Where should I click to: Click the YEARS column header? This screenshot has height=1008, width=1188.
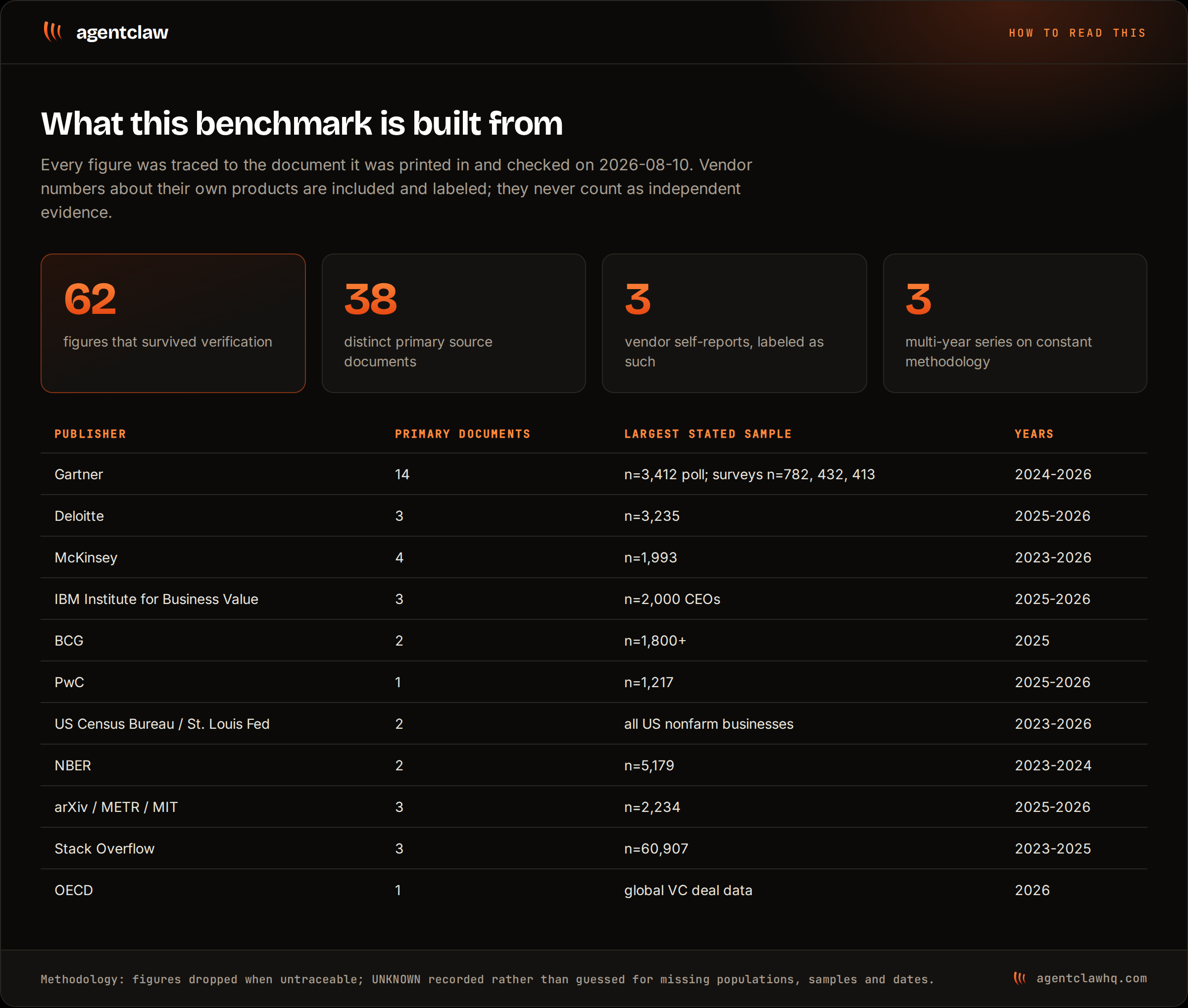1034,434
